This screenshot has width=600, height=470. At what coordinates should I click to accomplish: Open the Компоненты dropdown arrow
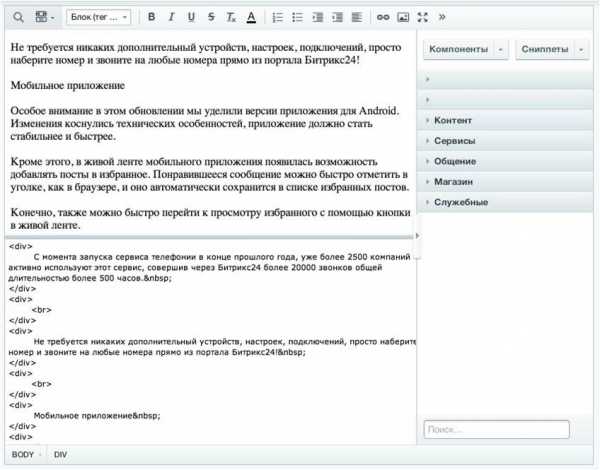pos(501,50)
